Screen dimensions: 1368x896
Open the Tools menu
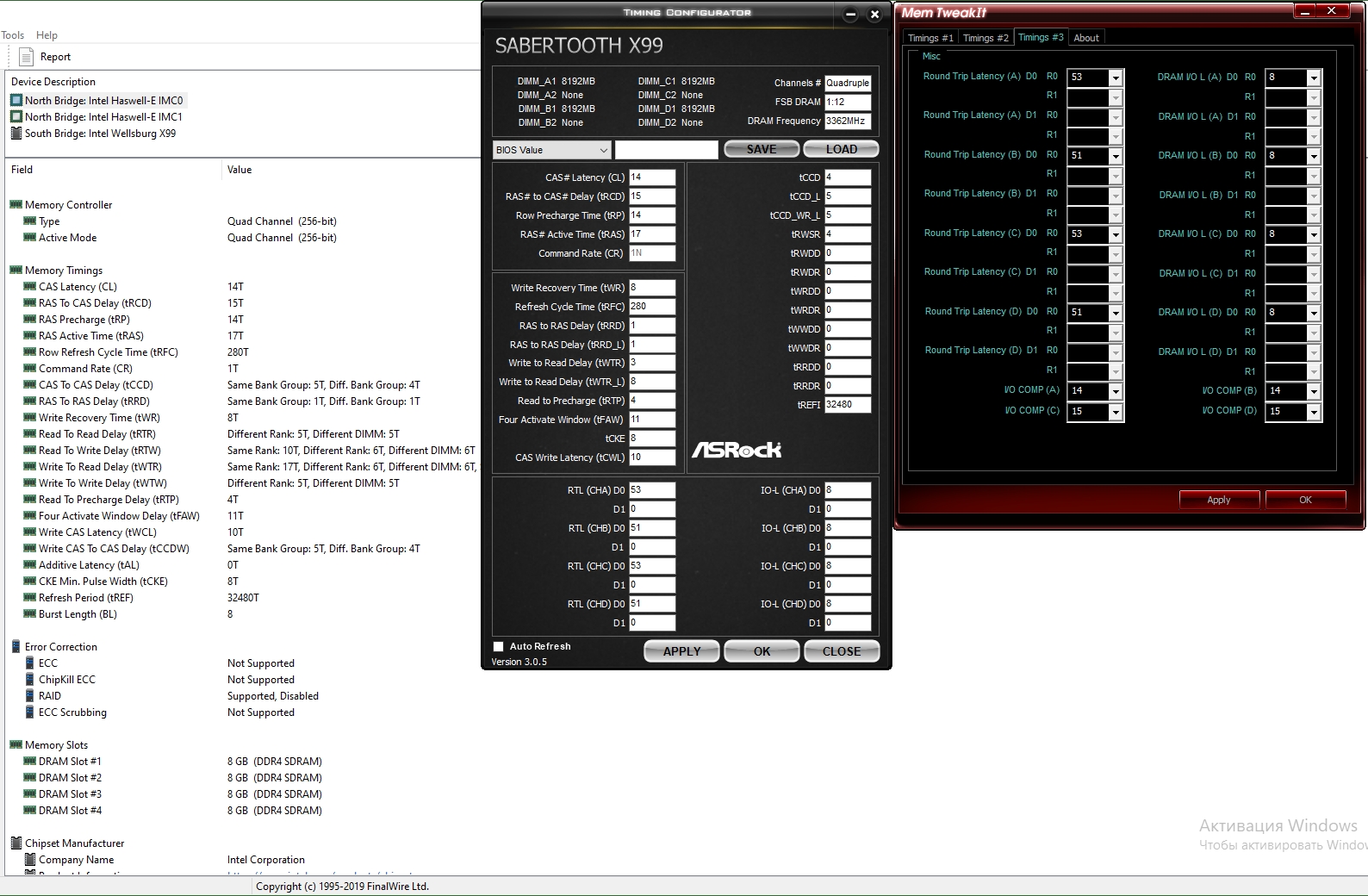(12, 35)
